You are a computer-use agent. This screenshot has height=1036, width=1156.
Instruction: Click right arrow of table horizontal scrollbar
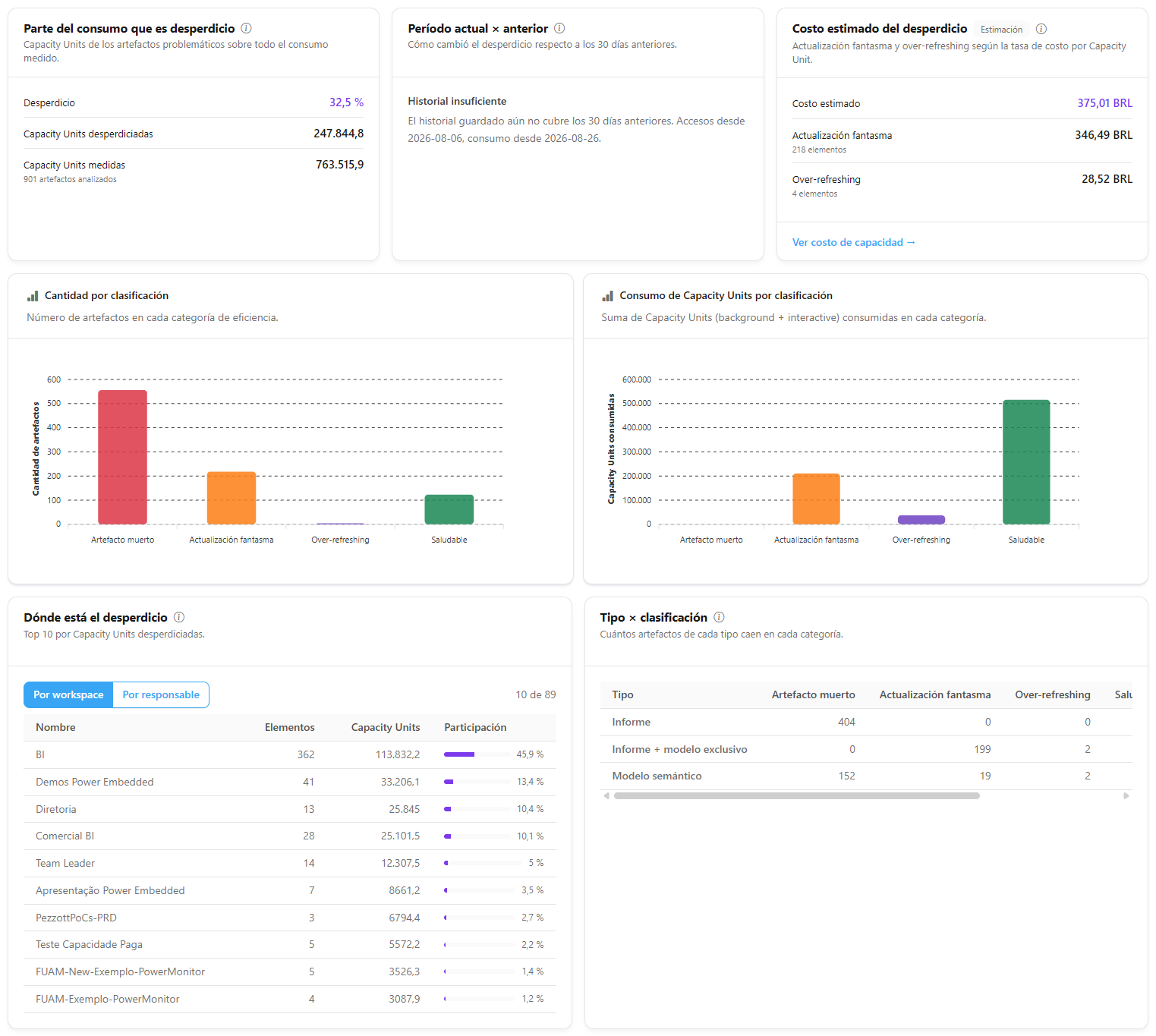(x=1126, y=796)
